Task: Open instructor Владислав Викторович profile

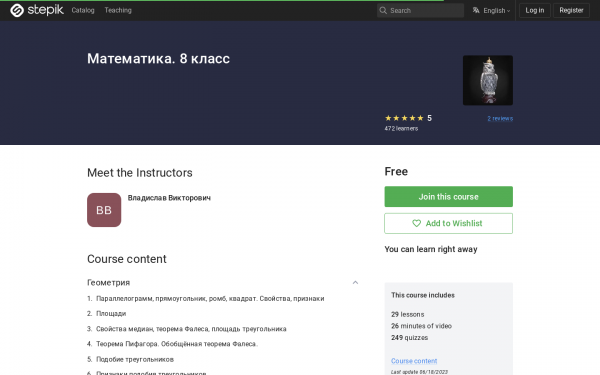Action: 169,198
